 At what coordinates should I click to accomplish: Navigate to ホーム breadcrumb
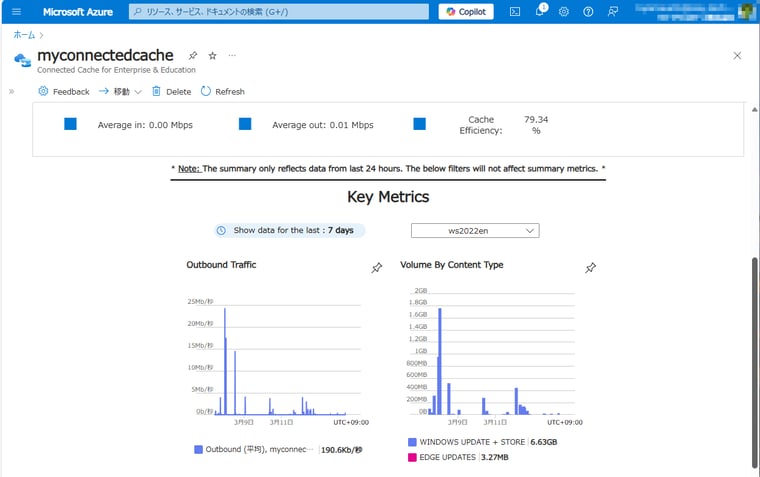click(24, 35)
